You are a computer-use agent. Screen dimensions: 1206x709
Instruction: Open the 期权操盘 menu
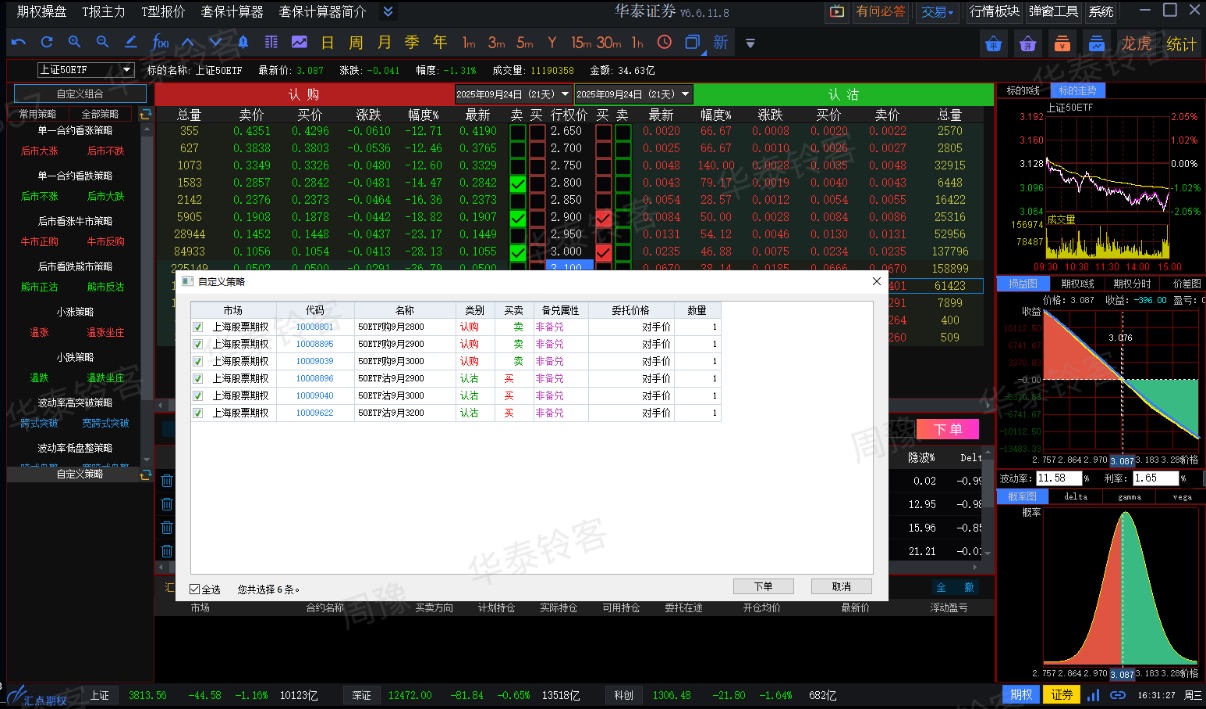pos(42,12)
